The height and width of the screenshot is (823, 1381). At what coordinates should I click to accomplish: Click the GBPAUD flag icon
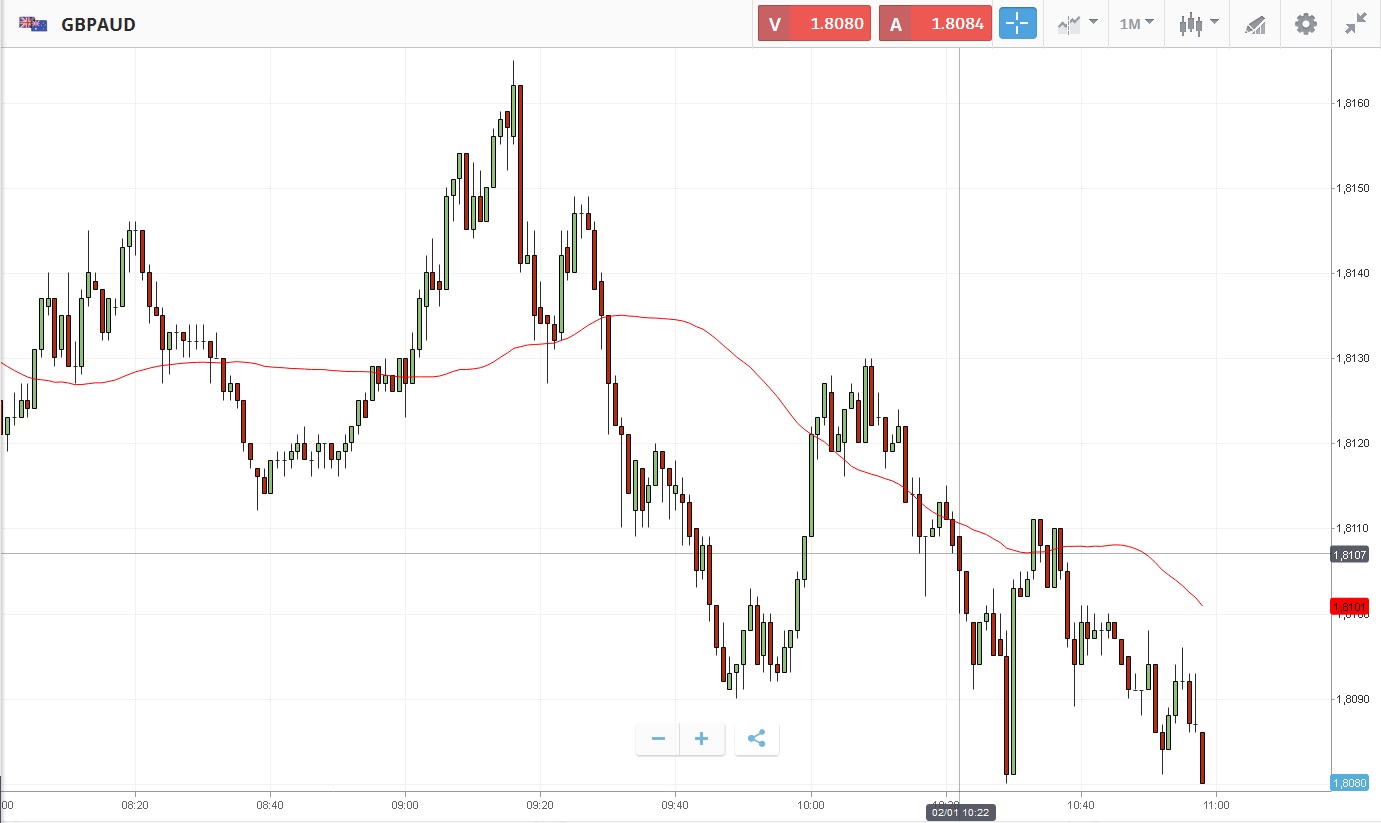pyautogui.click(x=33, y=24)
